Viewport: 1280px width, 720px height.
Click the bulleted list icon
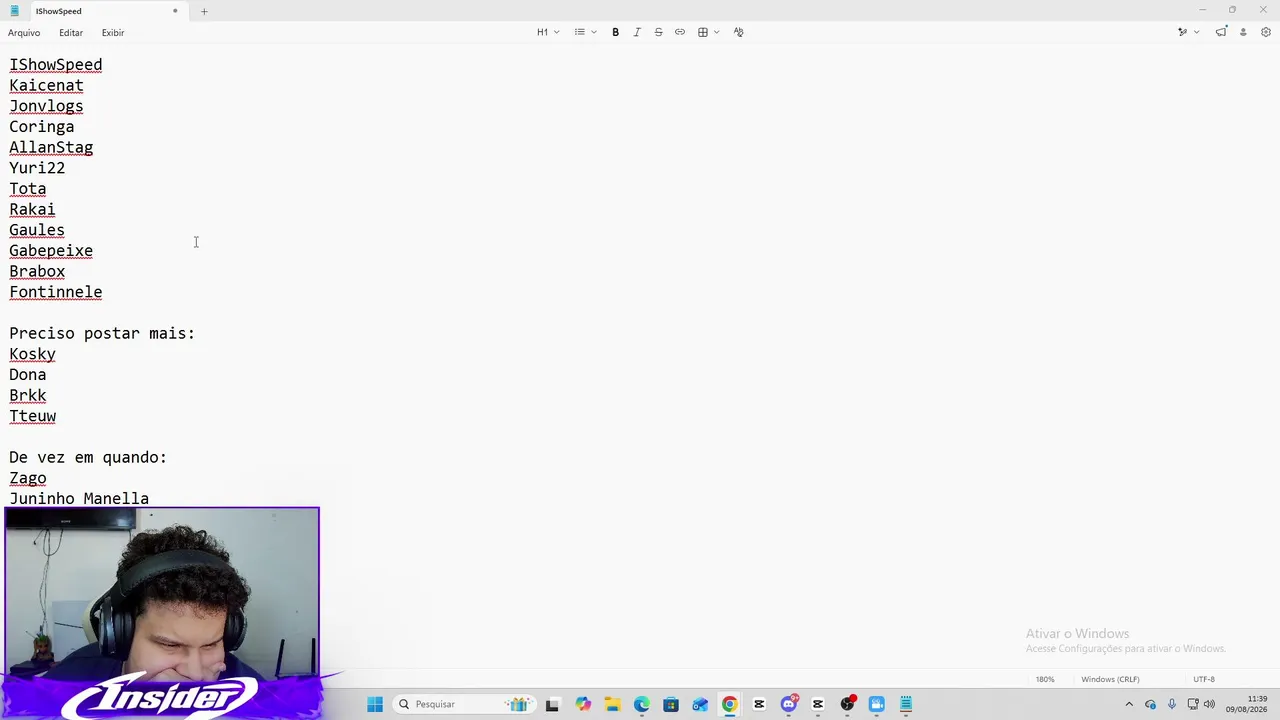(x=579, y=32)
